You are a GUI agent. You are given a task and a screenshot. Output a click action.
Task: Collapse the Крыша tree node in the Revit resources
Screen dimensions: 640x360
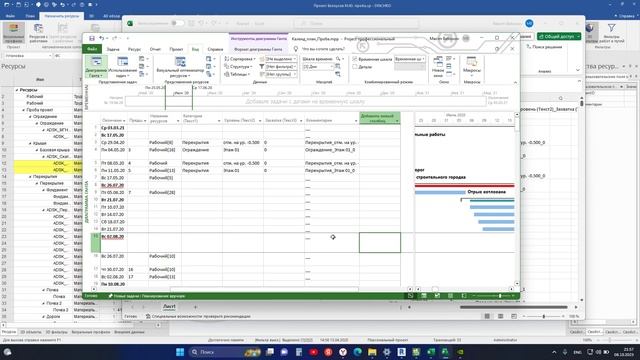click(x=30, y=143)
